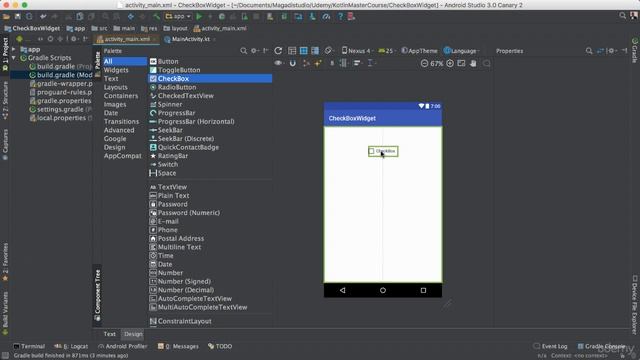Open the Align options icon
The width and height of the screenshot is (640, 360).
pos(358,63)
